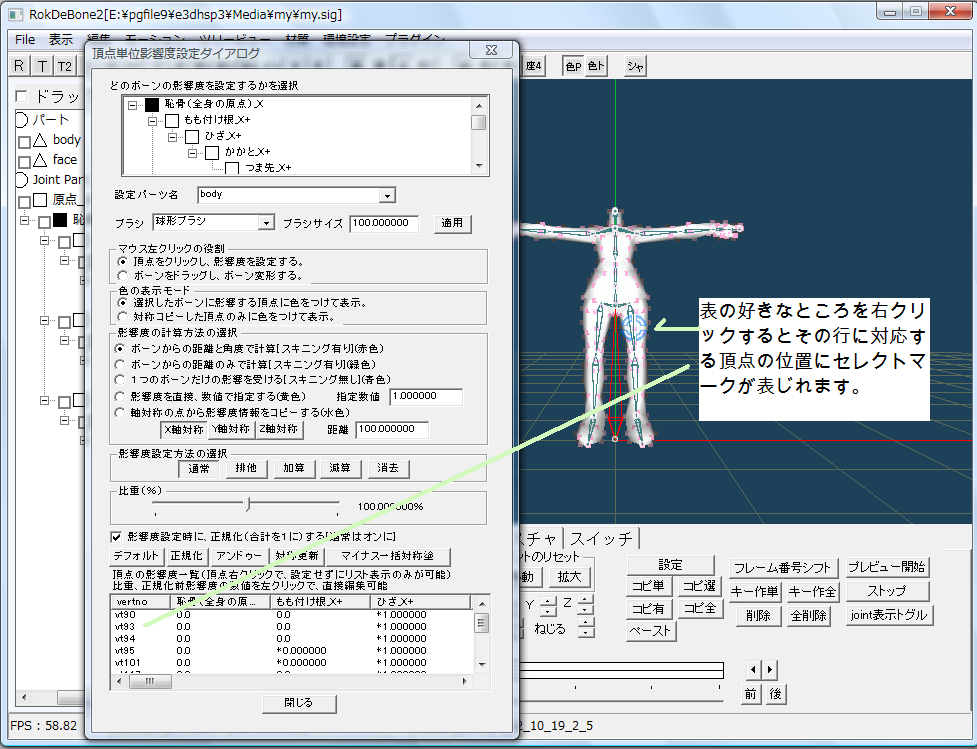Click the 排他 influence method button
Viewport: 977px width, 749px height.
245,468
